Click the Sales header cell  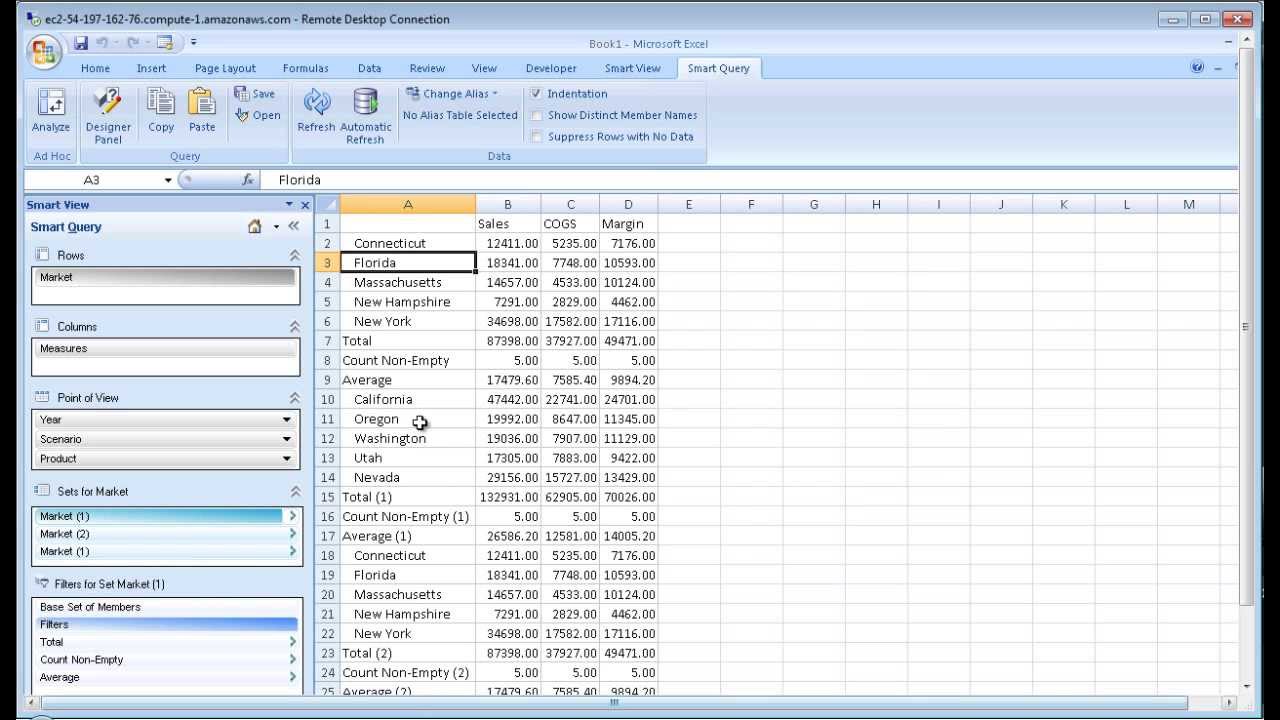coord(508,224)
